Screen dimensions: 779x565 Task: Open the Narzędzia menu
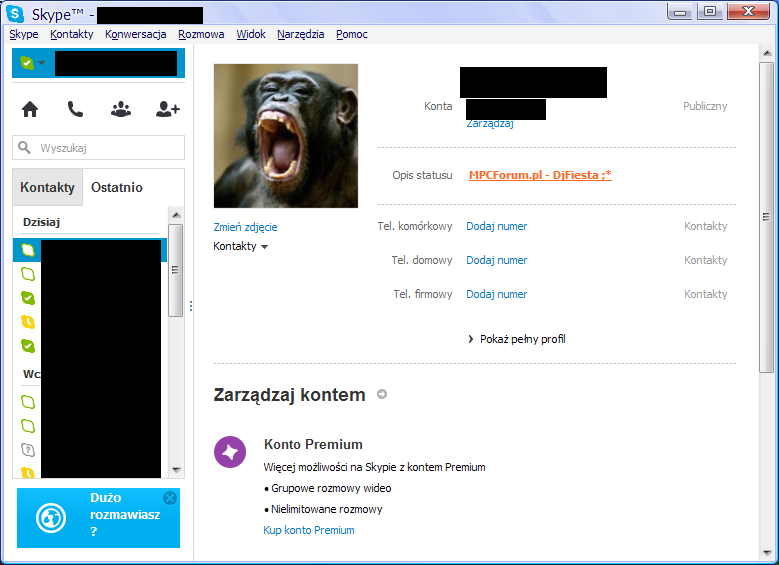pos(301,34)
